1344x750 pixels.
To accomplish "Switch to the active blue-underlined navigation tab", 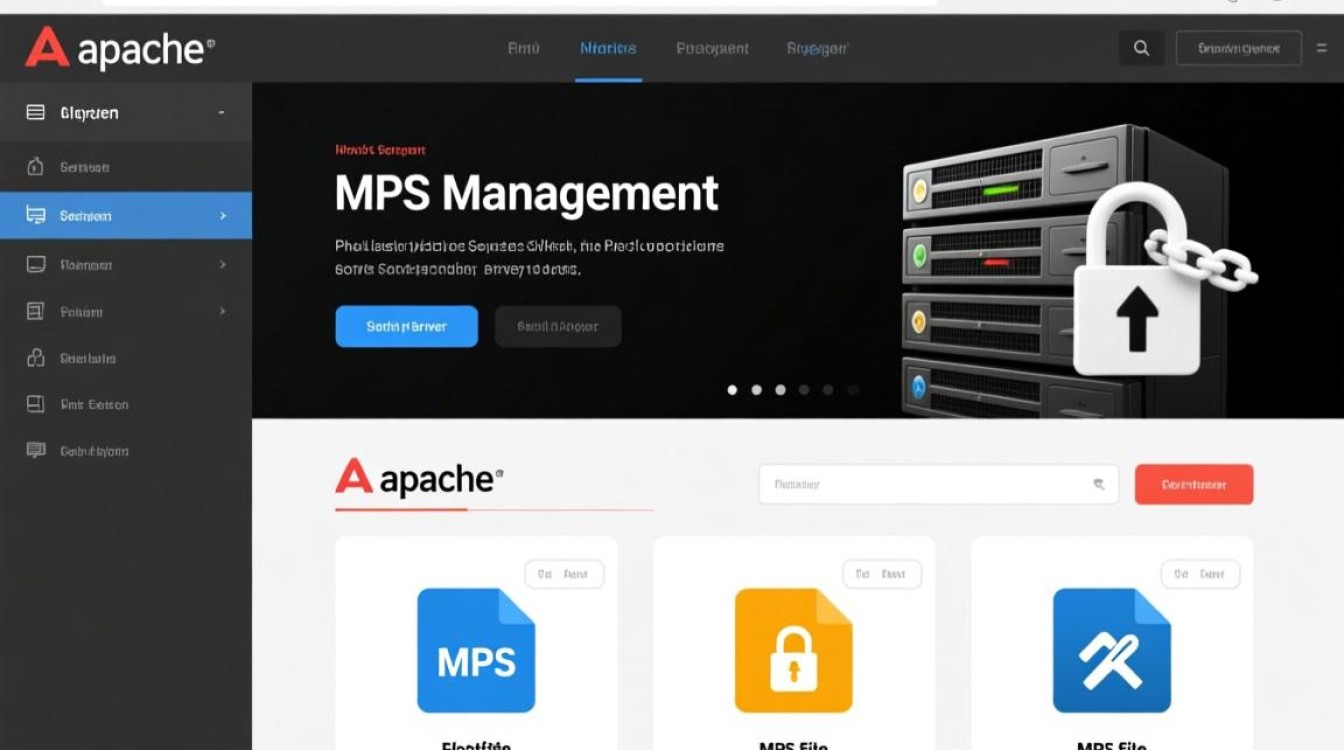I will tap(608, 47).
